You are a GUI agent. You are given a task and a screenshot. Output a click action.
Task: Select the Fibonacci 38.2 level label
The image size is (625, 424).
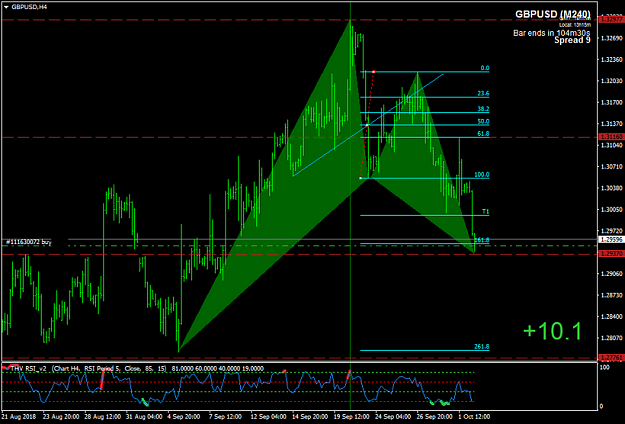point(483,109)
